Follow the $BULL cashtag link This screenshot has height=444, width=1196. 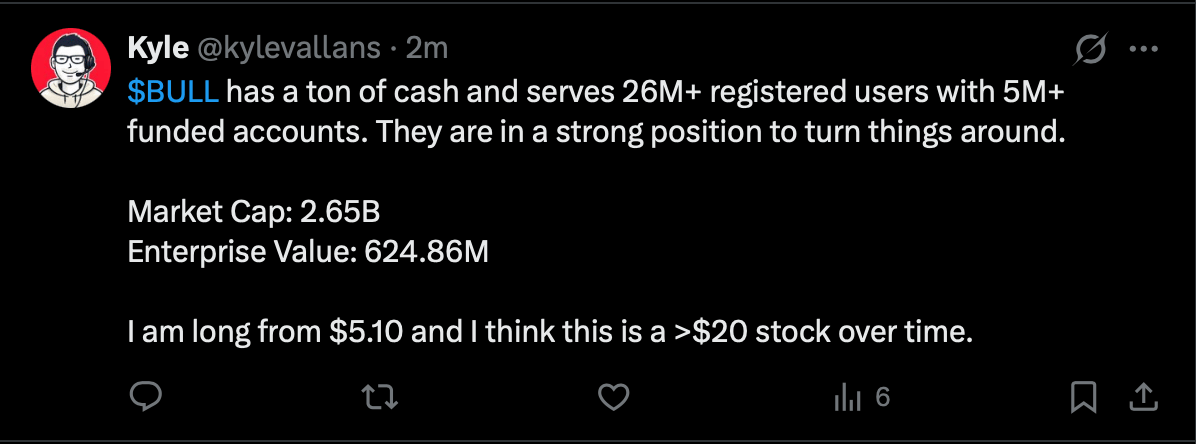pos(173,92)
